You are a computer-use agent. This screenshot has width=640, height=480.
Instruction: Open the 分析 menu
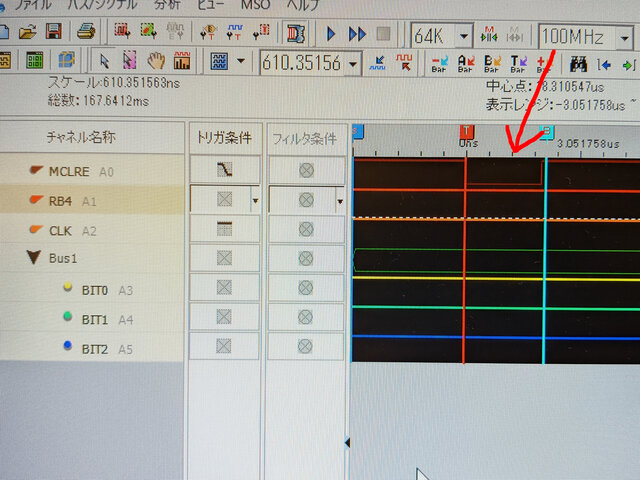[167, 4]
